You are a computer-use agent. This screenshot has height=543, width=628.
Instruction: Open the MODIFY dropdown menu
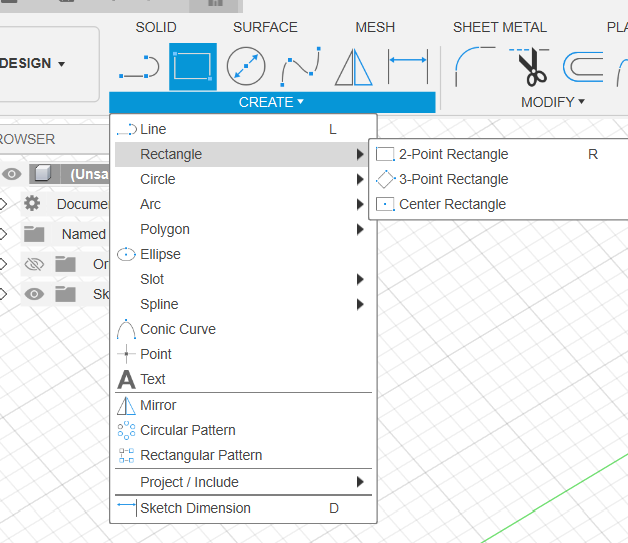pyautogui.click(x=553, y=102)
